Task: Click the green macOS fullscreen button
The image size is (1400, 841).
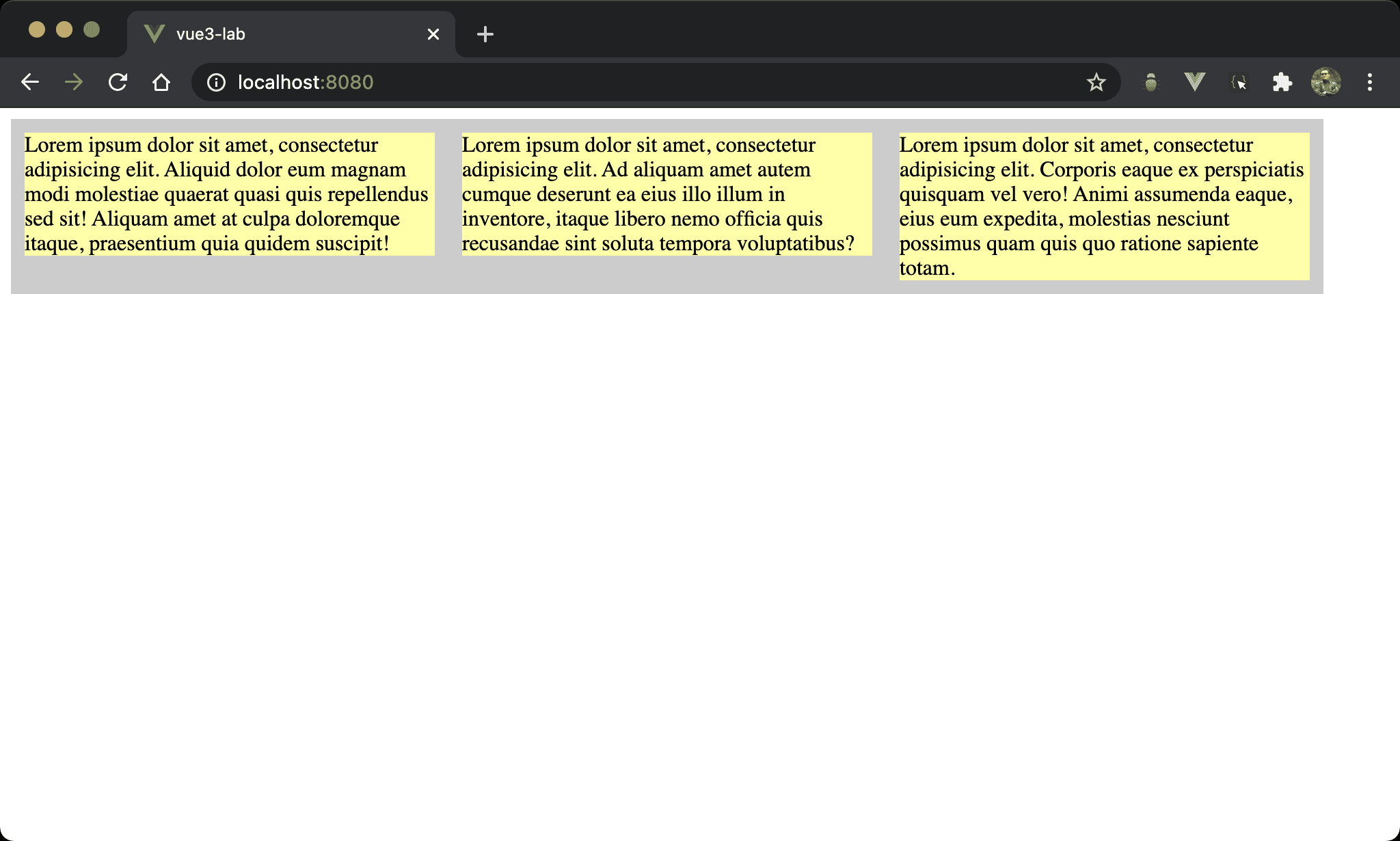Action: (x=92, y=29)
